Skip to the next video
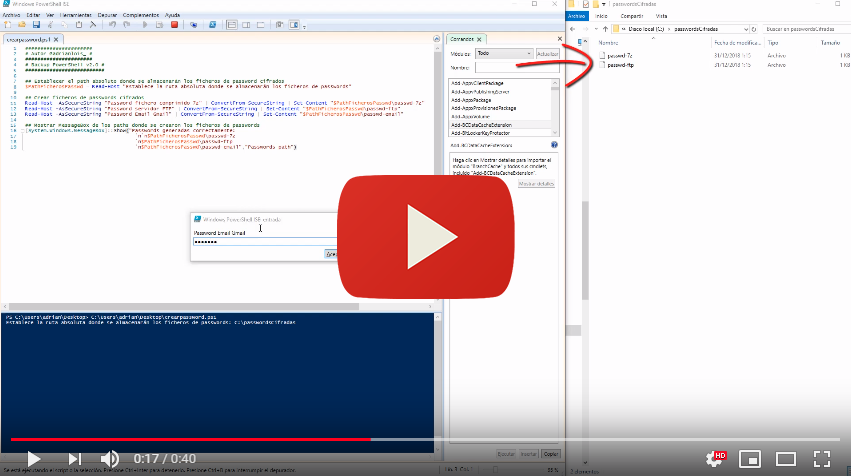Screen dimensions: 851x476 click(x=74, y=459)
